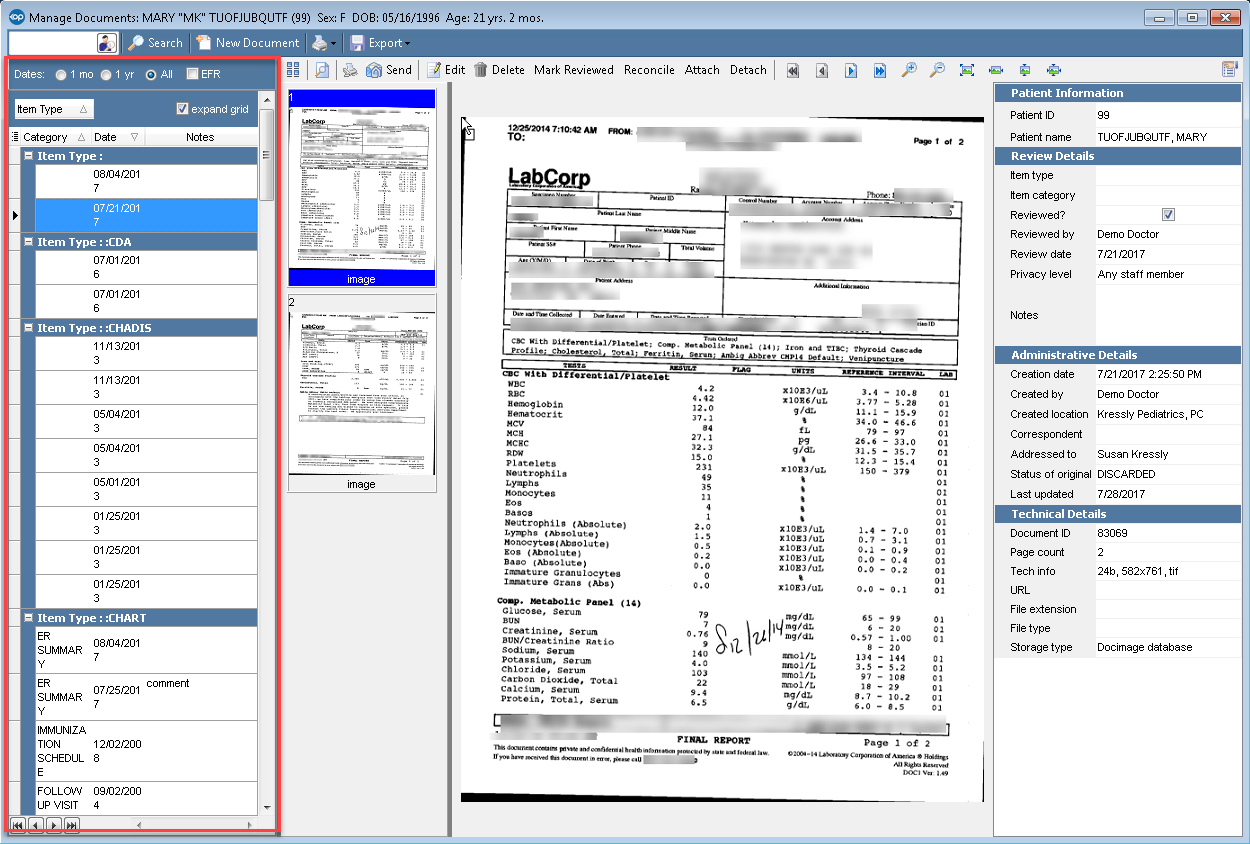Collapse the 'Item Type :' group
The width and height of the screenshot is (1250, 844).
28,156
